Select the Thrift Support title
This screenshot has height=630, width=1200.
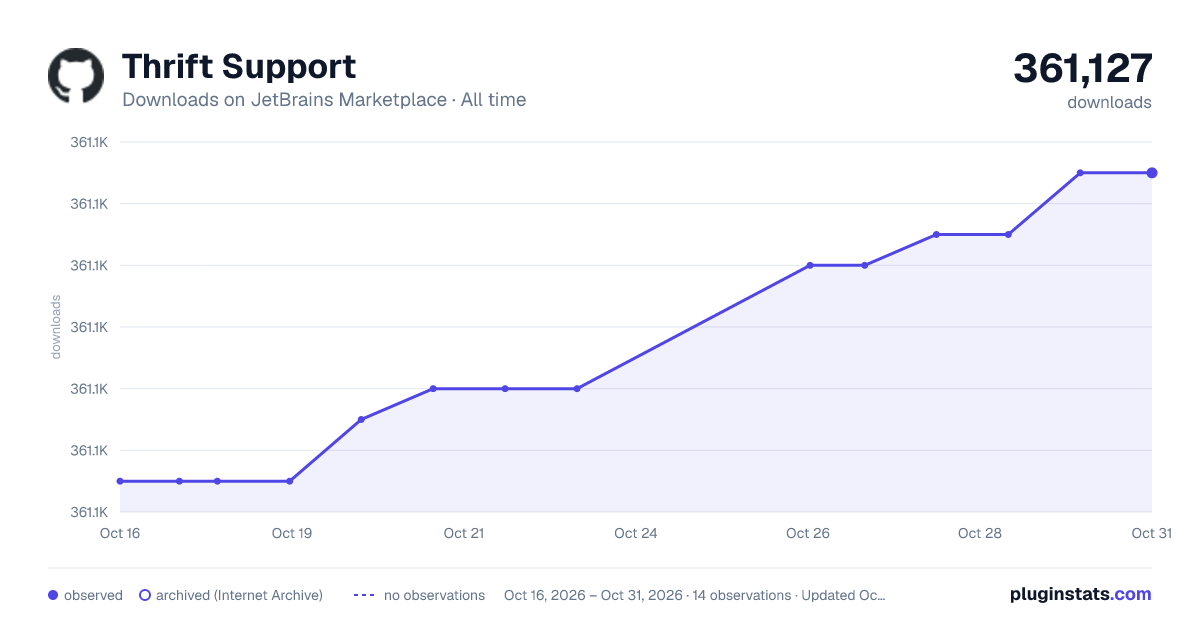239,67
